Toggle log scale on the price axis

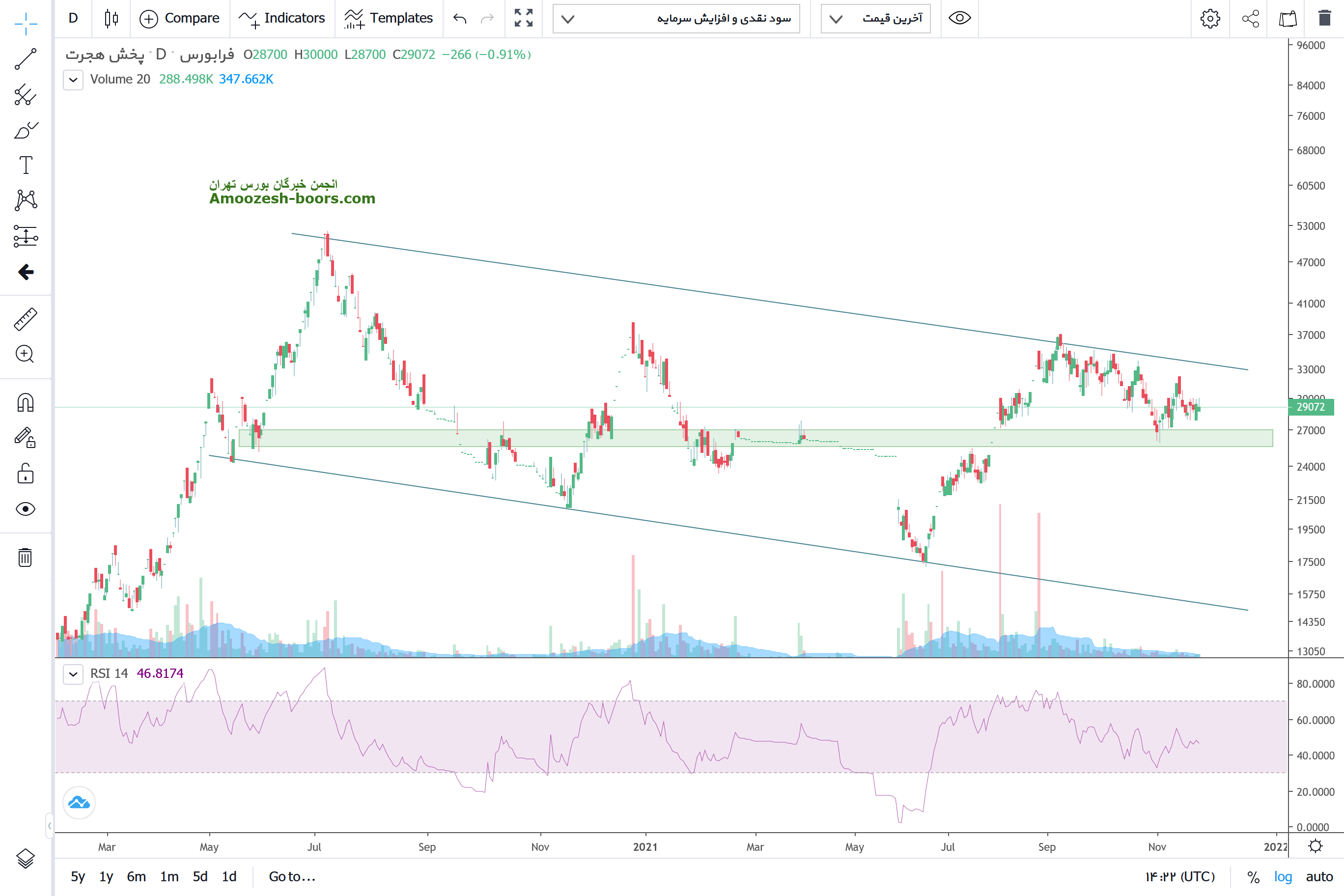(1282, 876)
